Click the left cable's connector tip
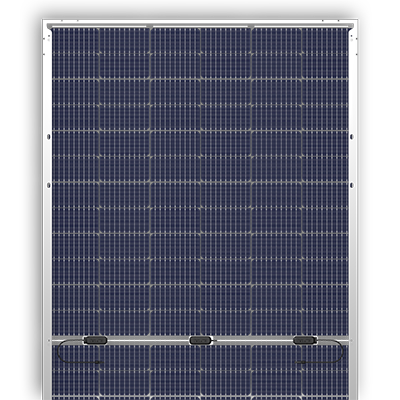The width and height of the screenshot is (400, 400). click(99, 362)
